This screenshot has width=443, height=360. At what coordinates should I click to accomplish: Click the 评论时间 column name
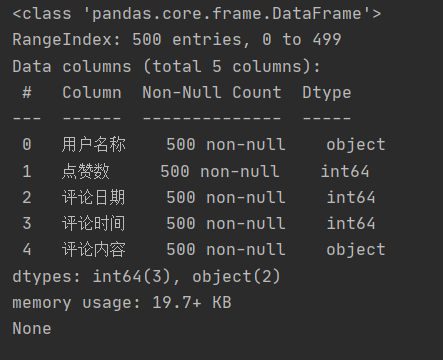point(94,223)
